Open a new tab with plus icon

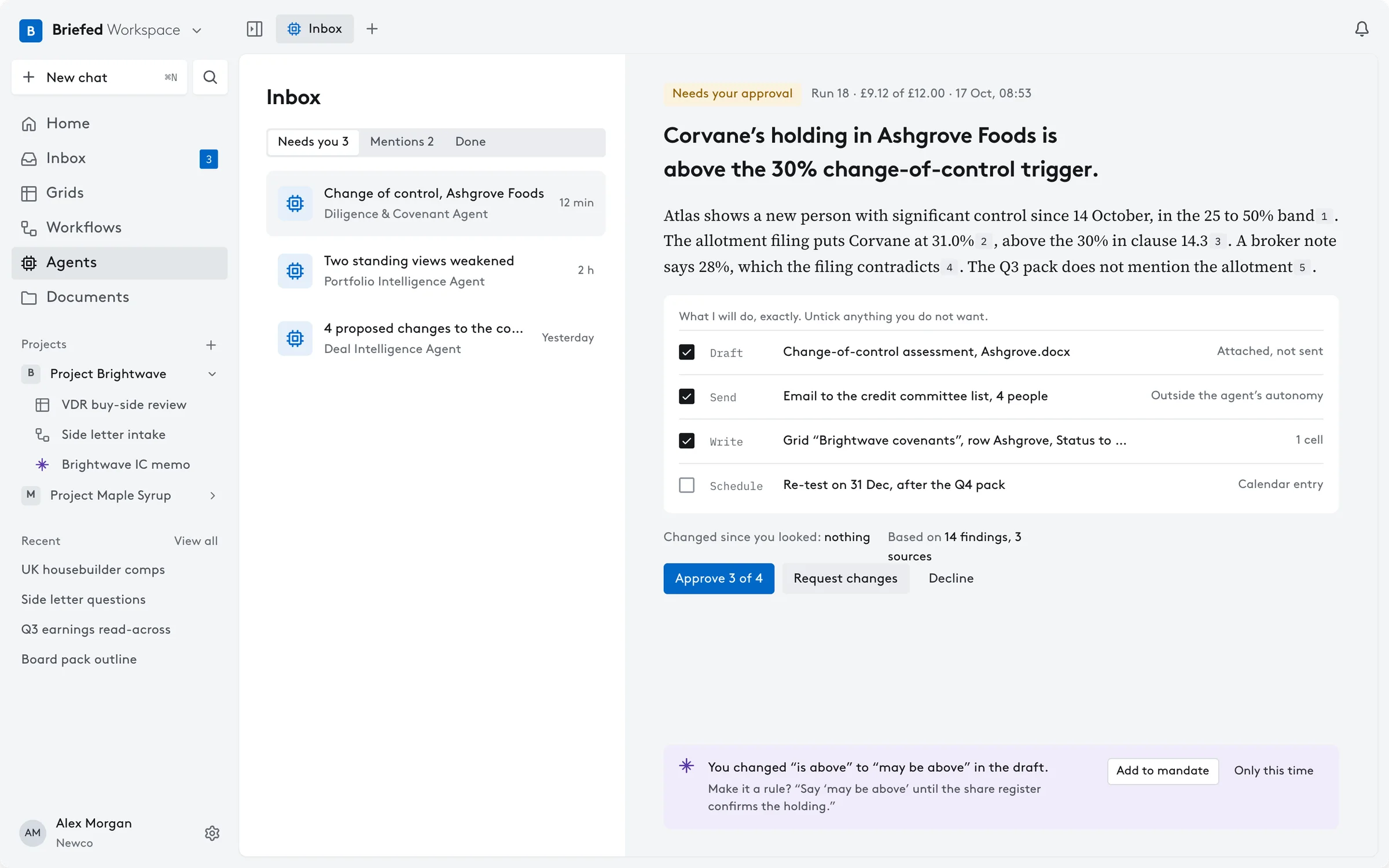pos(372,29)
